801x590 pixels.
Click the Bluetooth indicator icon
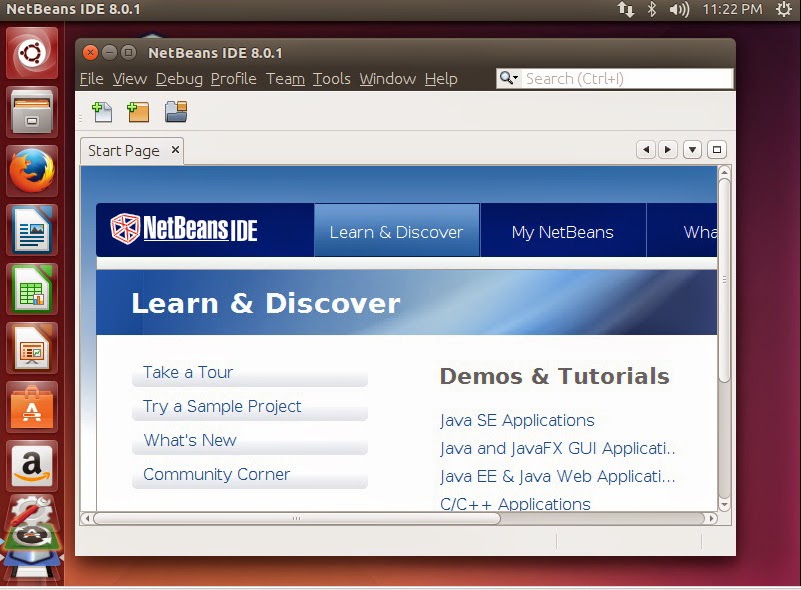(652, 9)
